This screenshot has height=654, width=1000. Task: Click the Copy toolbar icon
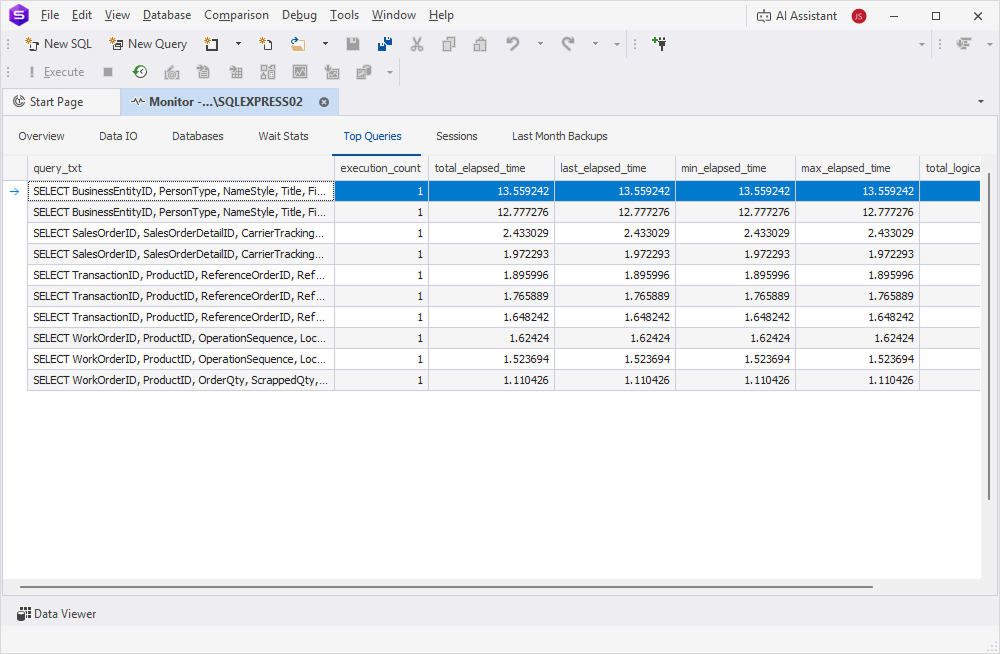pyautogui.click(x=449, y=44)
